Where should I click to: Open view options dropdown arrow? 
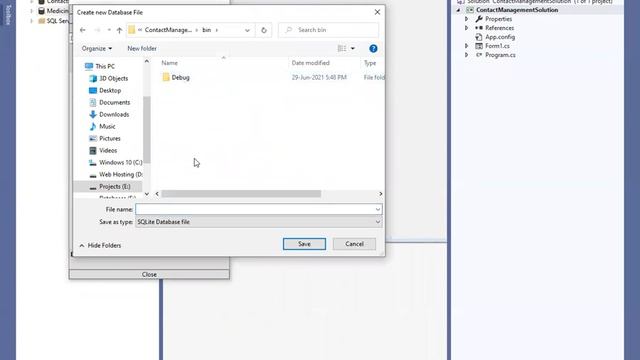point(353,49)
